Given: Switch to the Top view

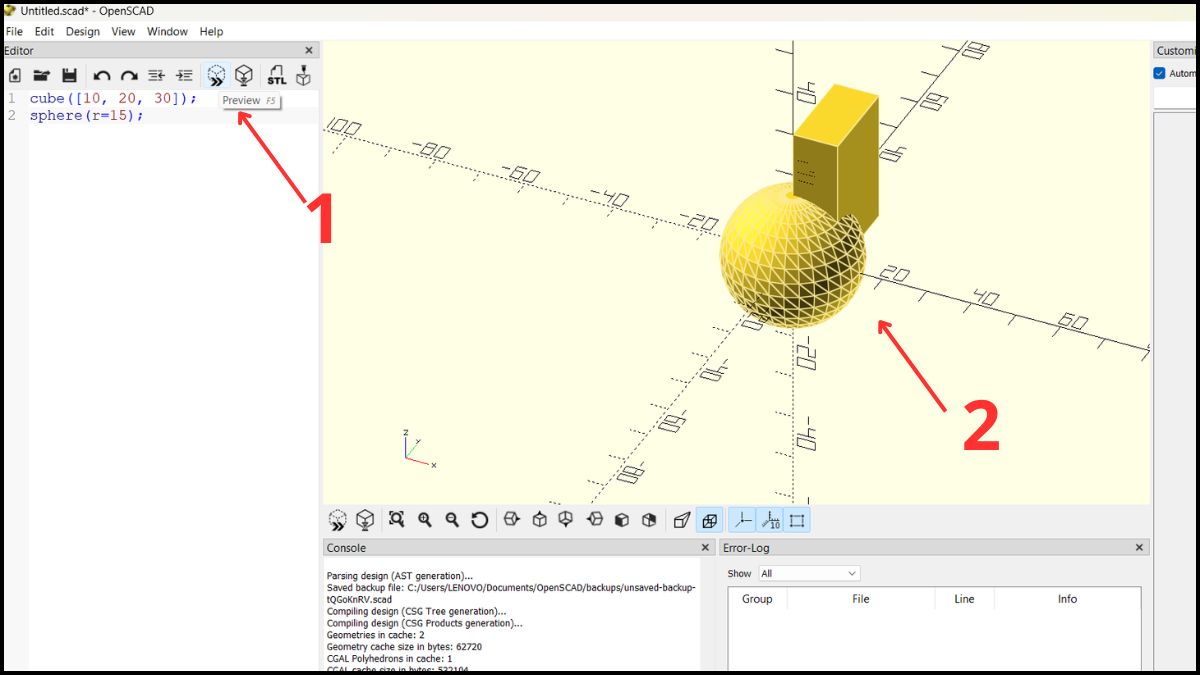Looking at the screenshot, I should click(540, 519).
